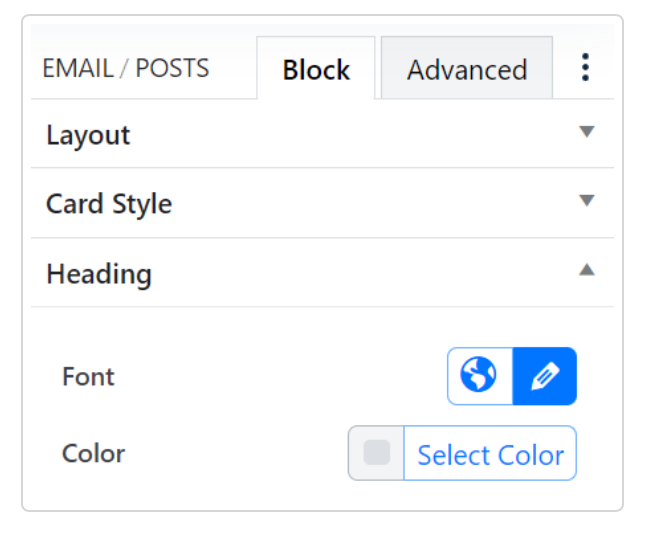Image resolution: width=648 pixels, height=534 pixels.
Task: Click empty space between Font label and globe
Action: point(280,377)
